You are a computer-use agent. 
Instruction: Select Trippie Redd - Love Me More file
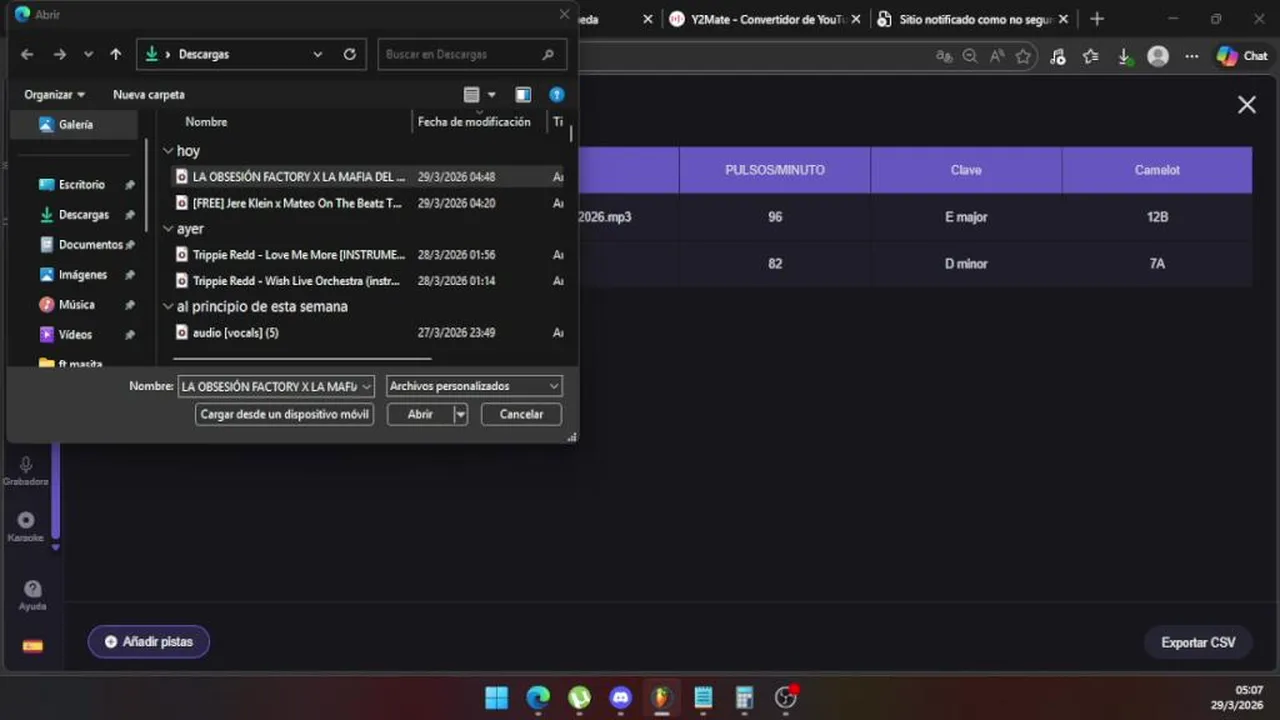pyautogui.click(x=368, y=255)
